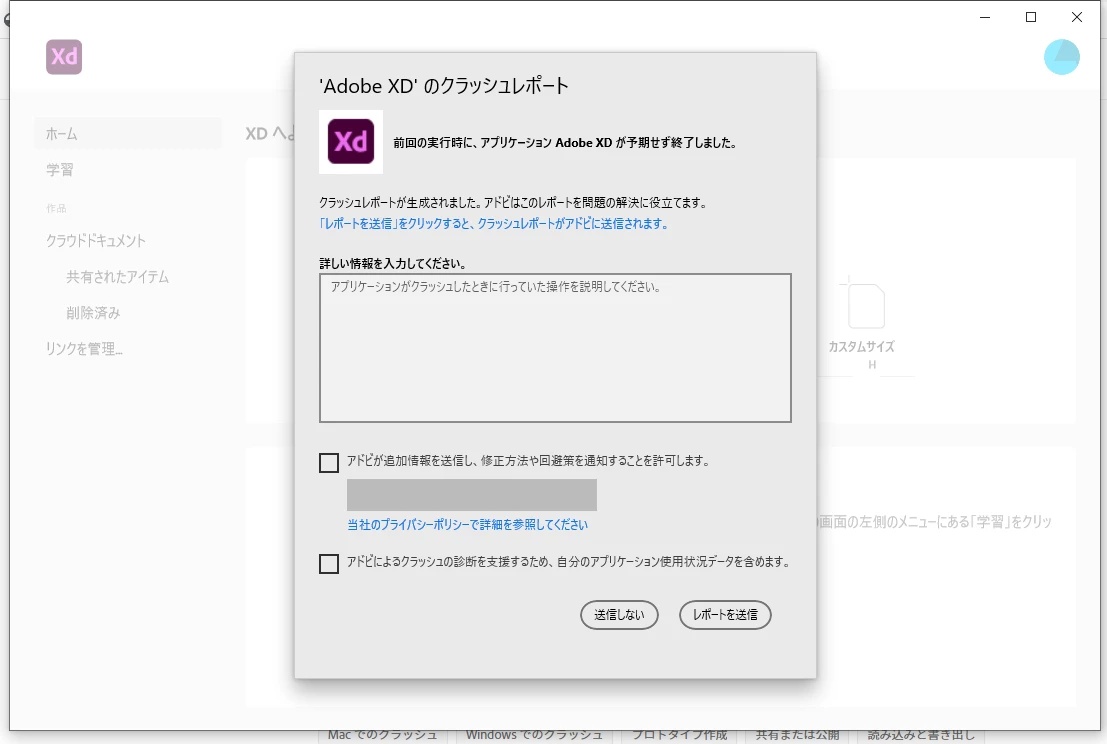
Task: Focus the crash description text area
Action: pos(555,348)
